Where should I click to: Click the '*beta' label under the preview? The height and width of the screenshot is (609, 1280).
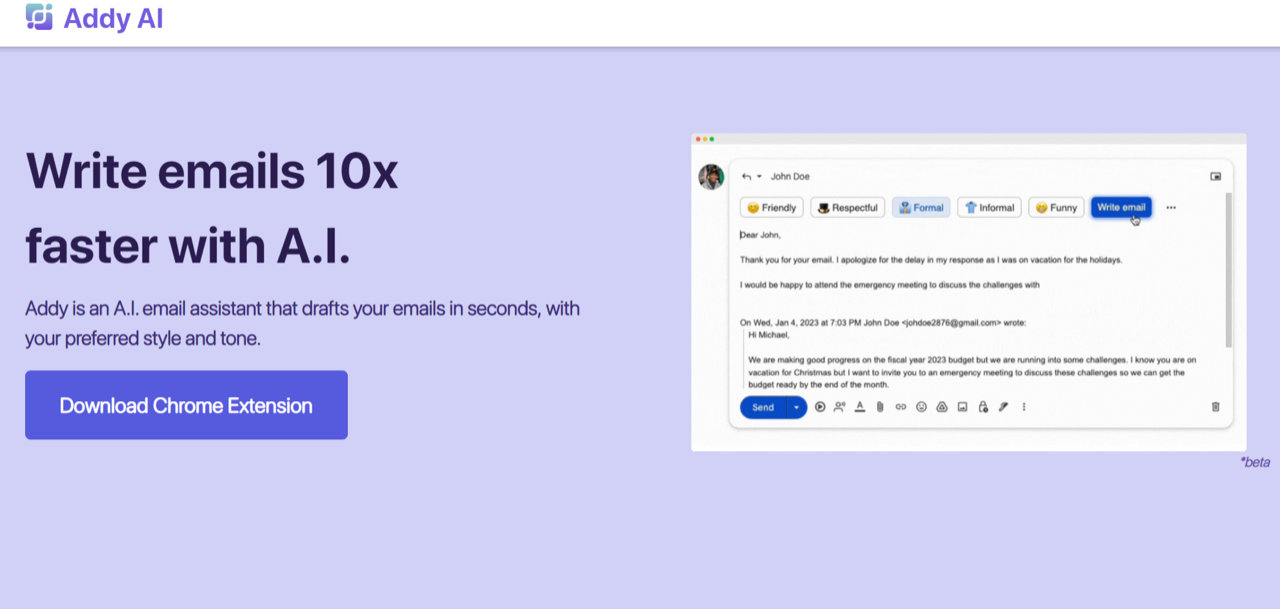(x=1254, y=462)
